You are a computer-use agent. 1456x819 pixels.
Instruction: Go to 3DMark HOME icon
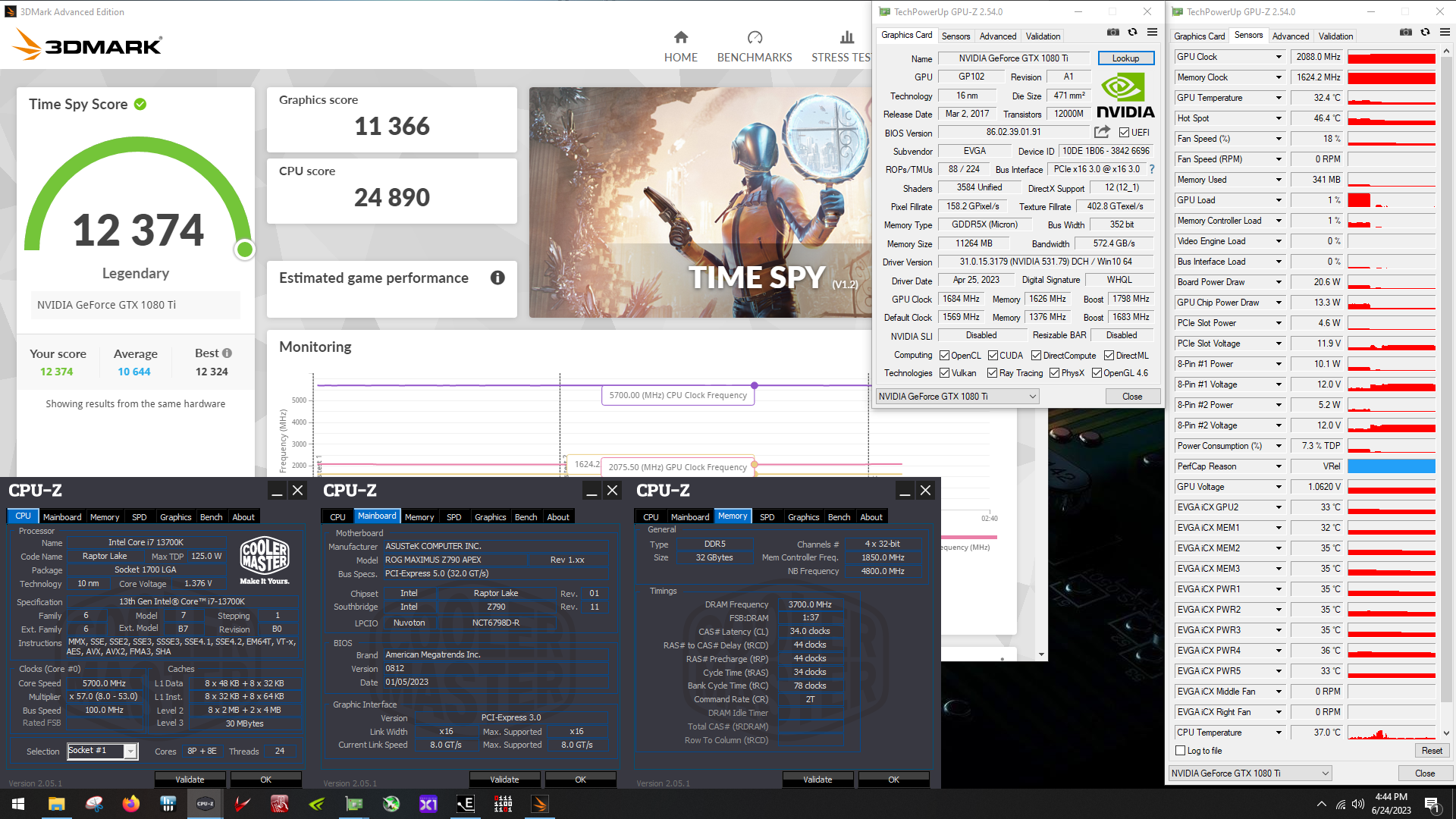pyautogui.click(x=680, y=38)
